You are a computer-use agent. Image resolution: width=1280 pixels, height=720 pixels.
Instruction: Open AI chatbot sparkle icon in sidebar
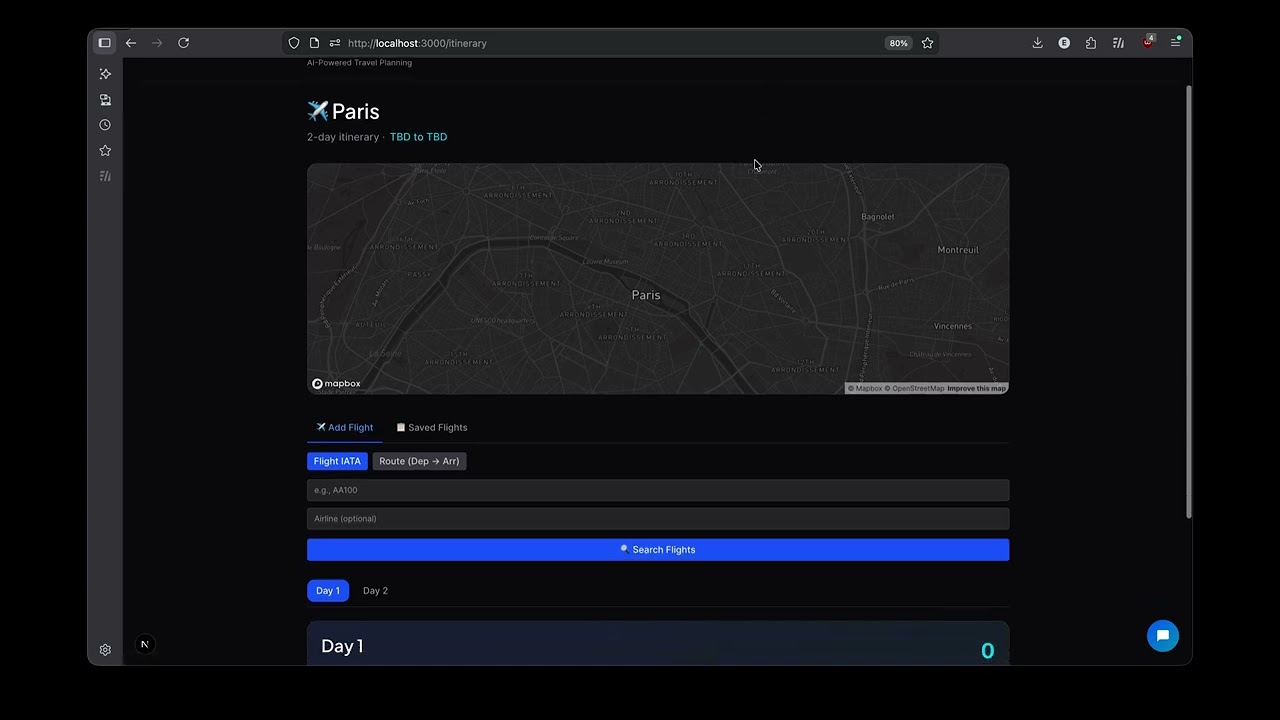tap(105, 74)
